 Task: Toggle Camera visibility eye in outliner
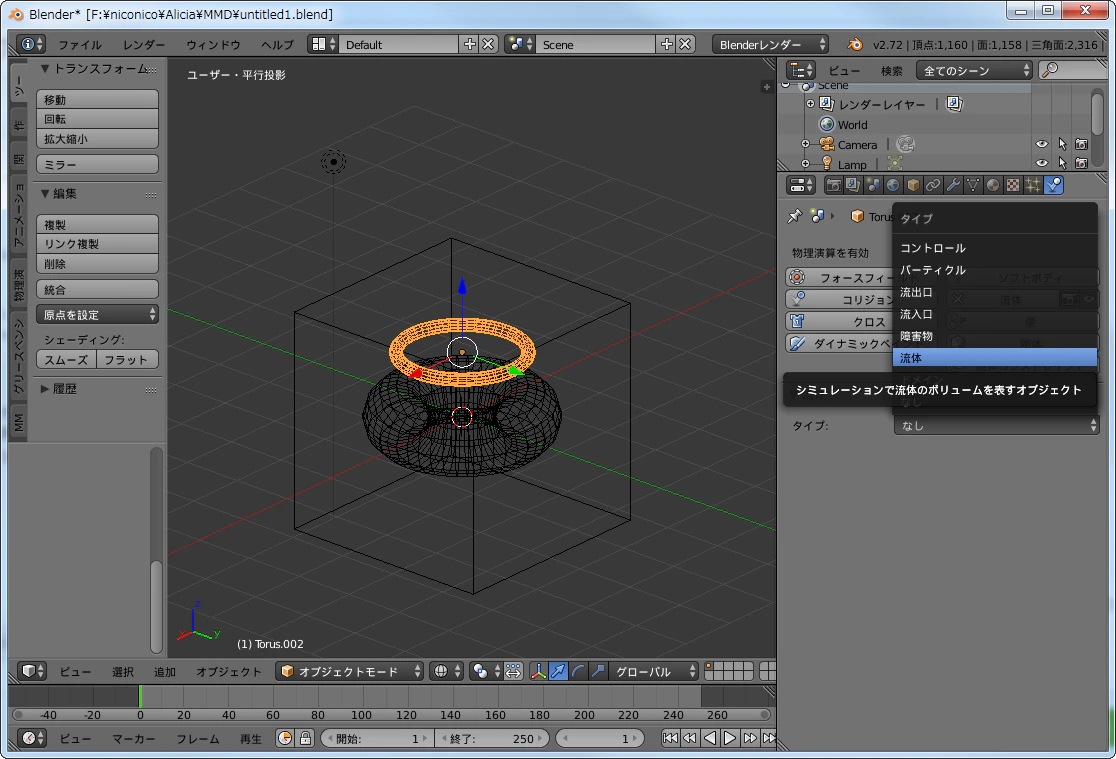(1041, 144)
